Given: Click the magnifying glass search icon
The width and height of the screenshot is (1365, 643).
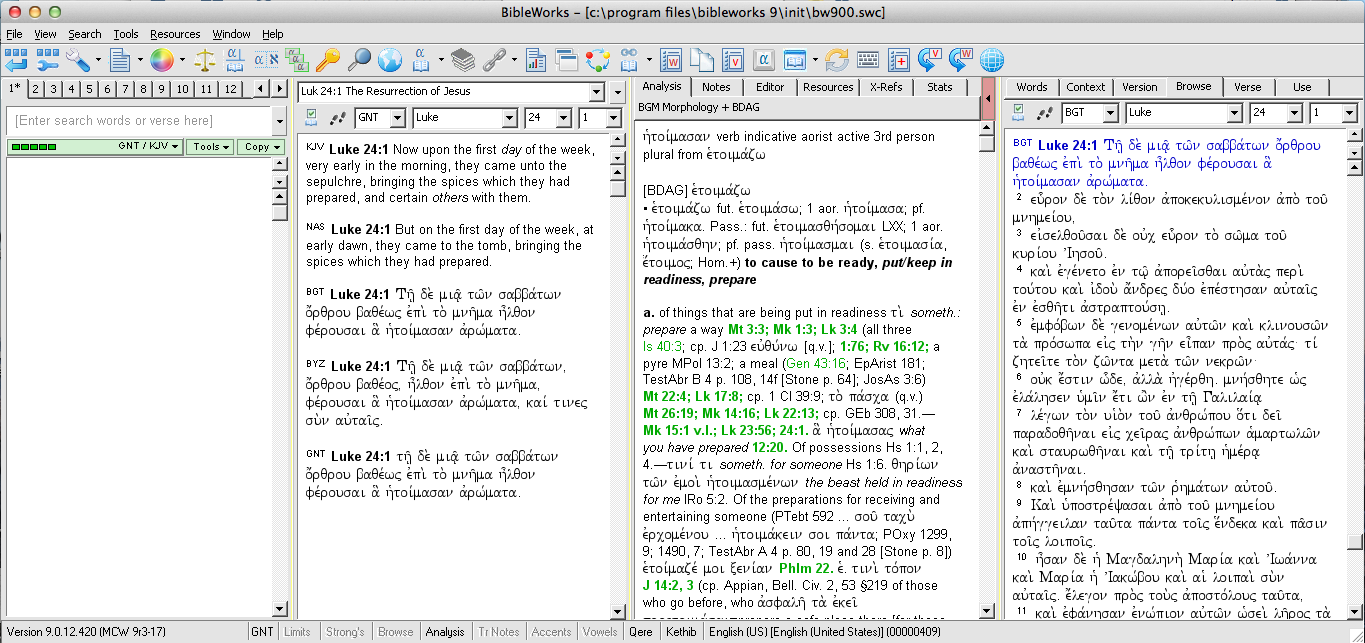Looking at the screenshot, I should pyautogui.click(x=359, y=60).
